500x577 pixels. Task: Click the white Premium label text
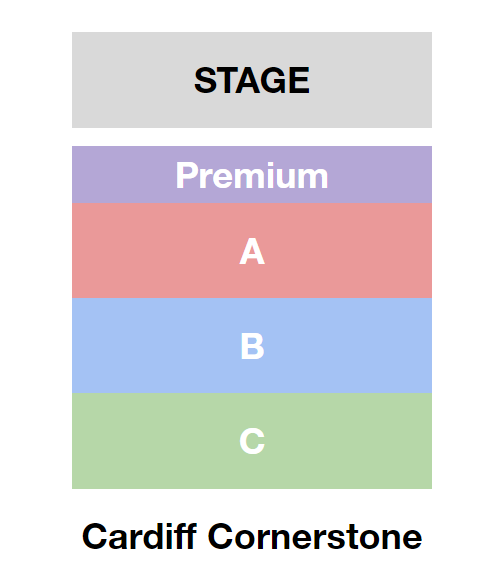(x=252, y=176)
